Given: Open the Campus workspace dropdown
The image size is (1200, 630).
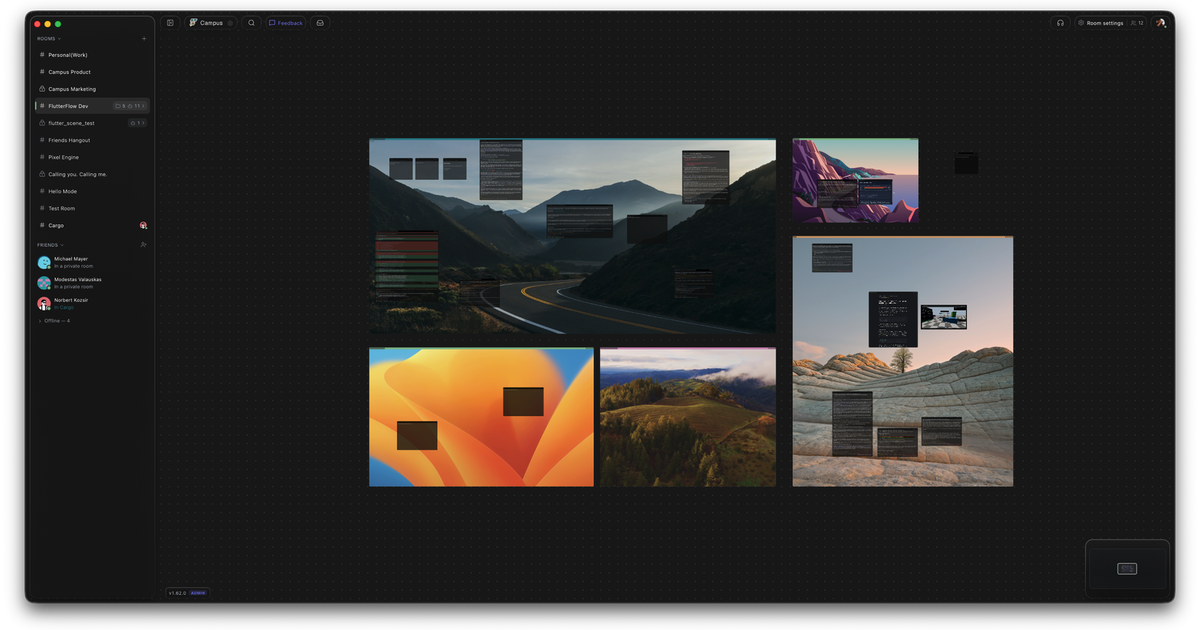Looking at the screenshot, I should tap(211, 23).
